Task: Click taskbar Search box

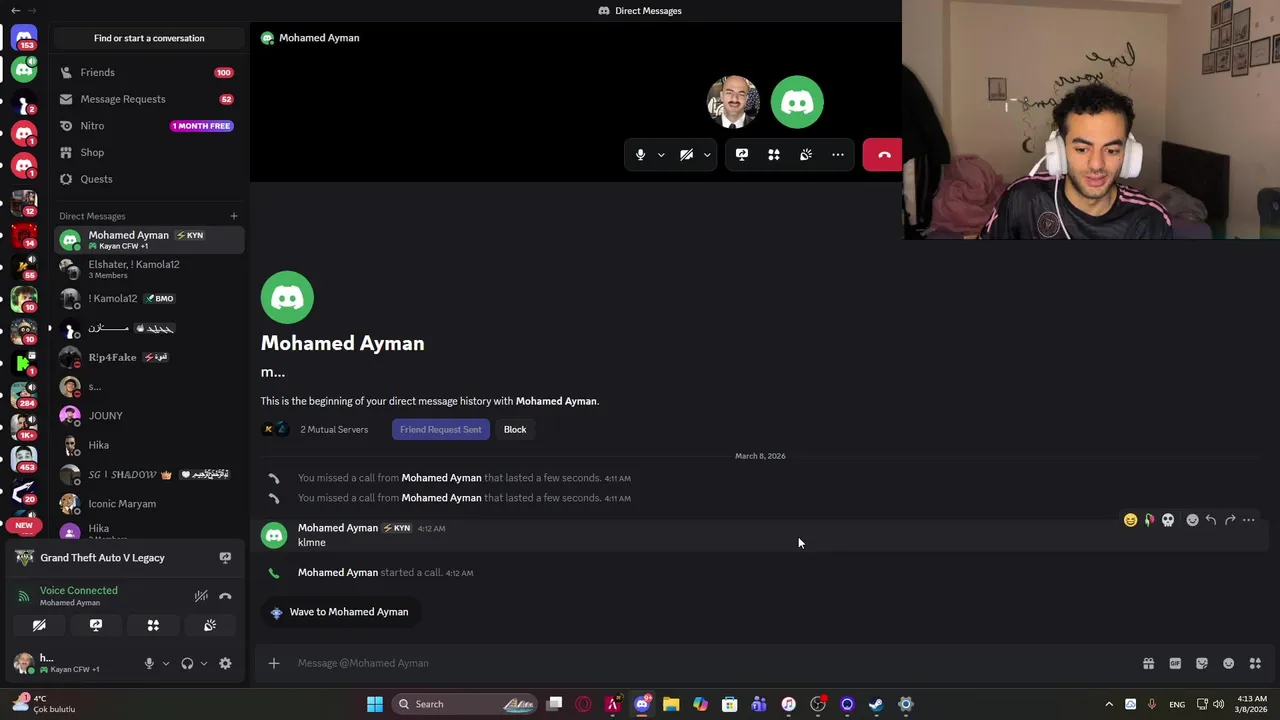Action: (466, 704)
